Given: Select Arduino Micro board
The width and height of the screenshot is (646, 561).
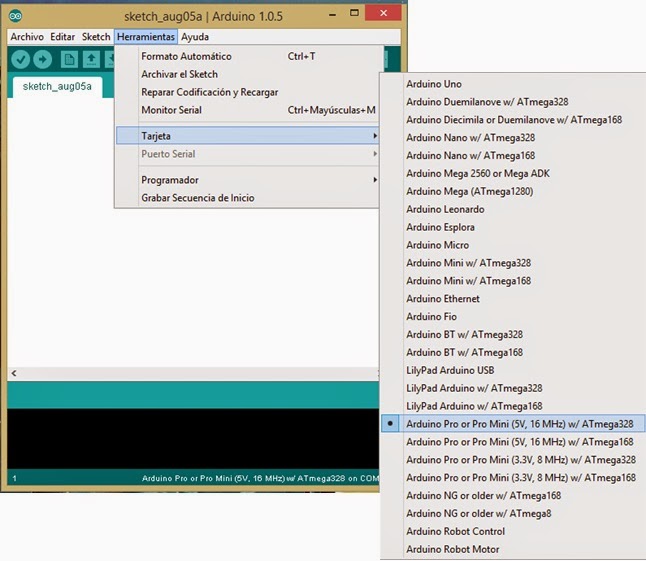Looking at the screenshot, I should [x=513, y=245].
